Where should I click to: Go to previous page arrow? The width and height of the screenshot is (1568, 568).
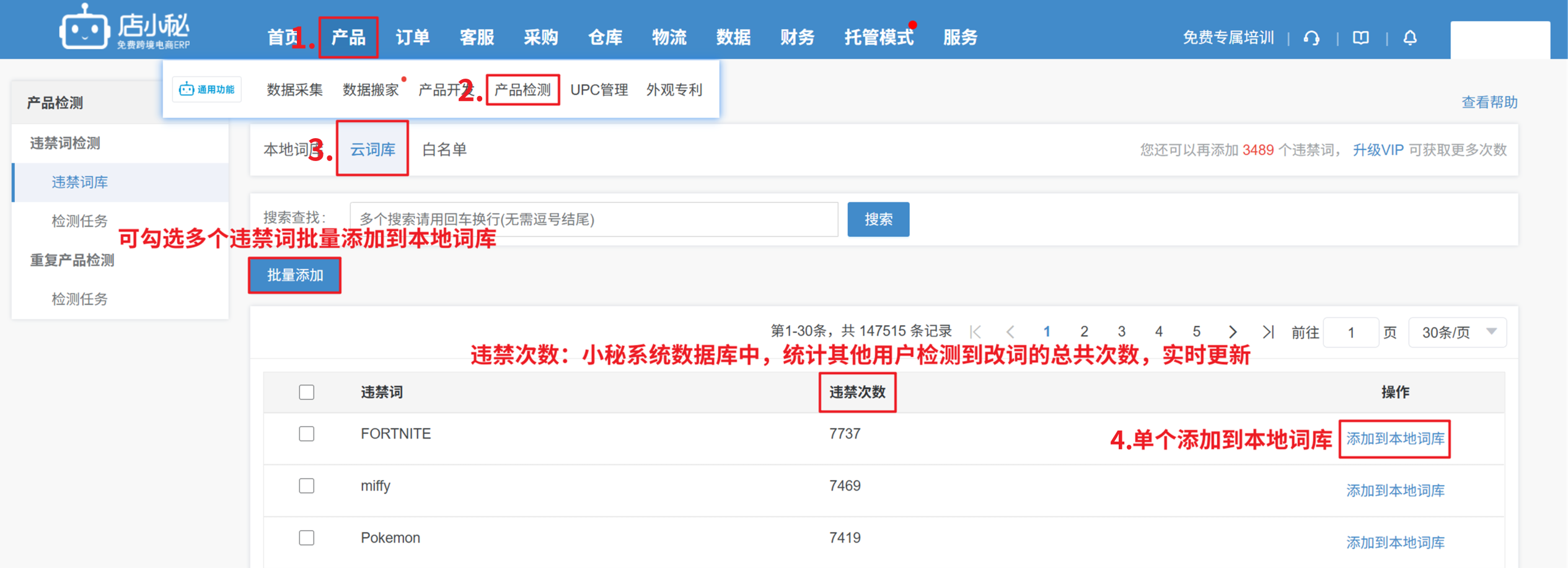[1010, 332]
